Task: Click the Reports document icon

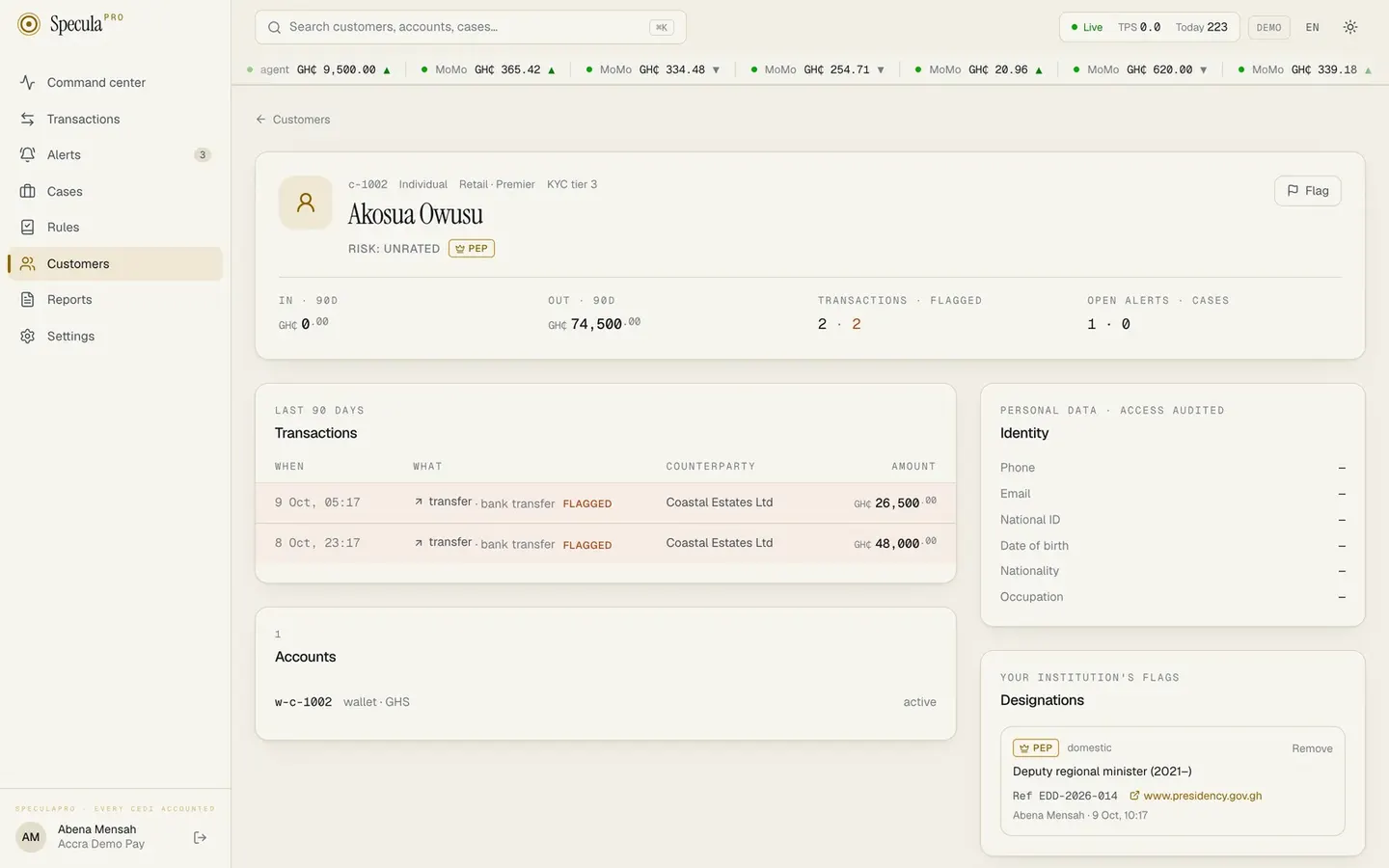Action: [28, 300]
